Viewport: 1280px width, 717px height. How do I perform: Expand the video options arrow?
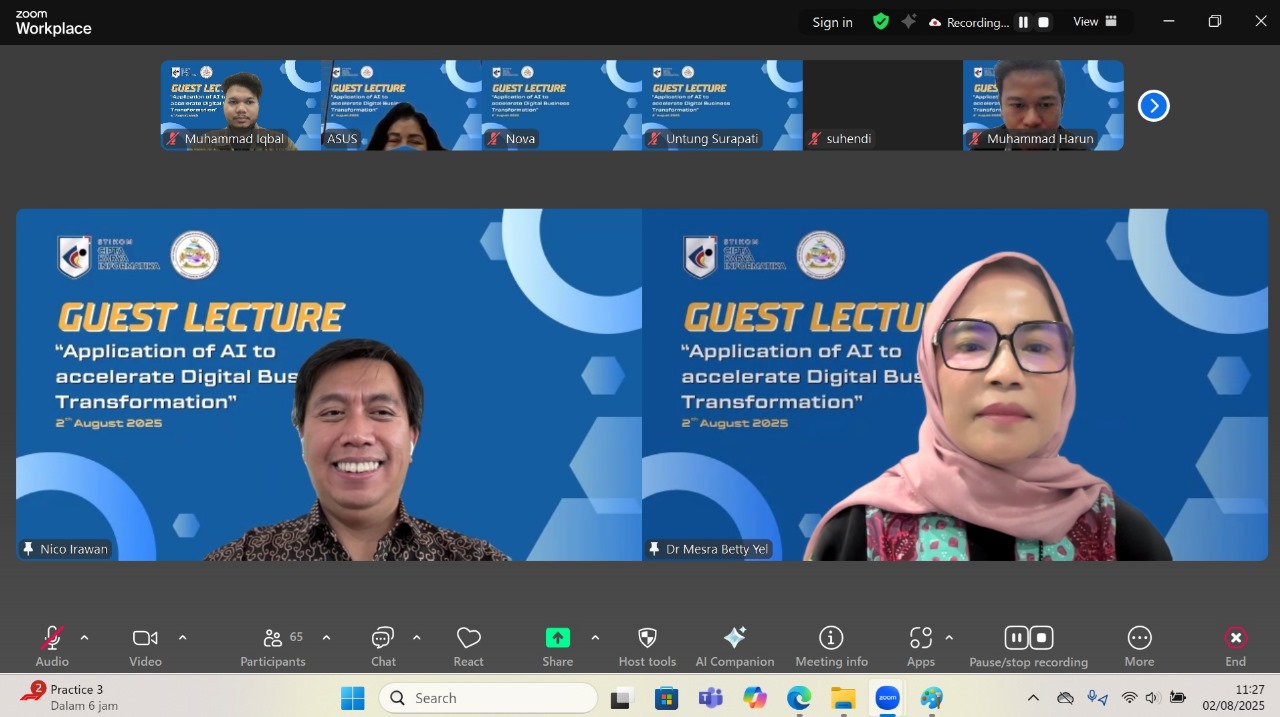(x=182, y=638)
